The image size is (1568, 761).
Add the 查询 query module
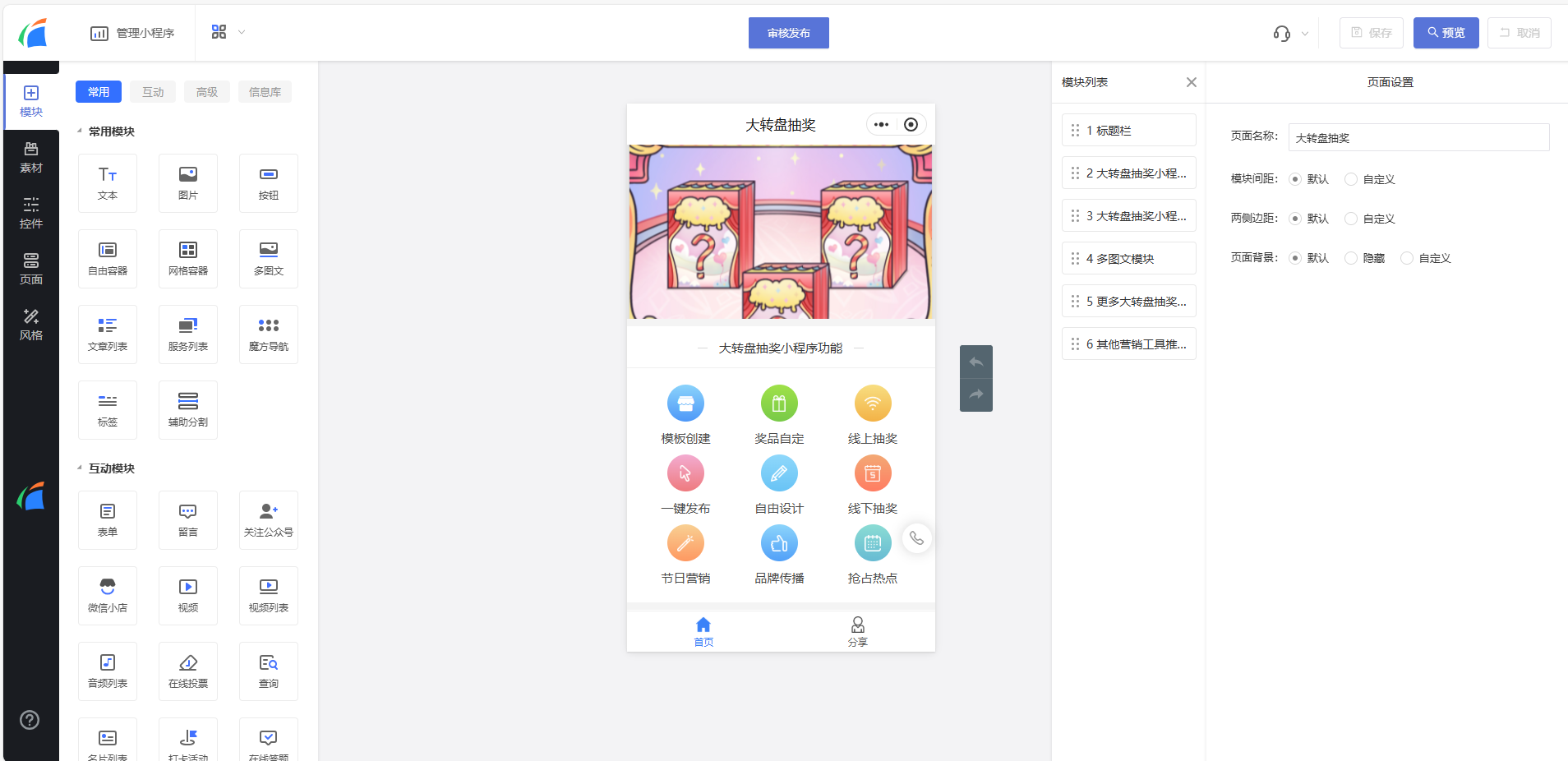(269, 671)
